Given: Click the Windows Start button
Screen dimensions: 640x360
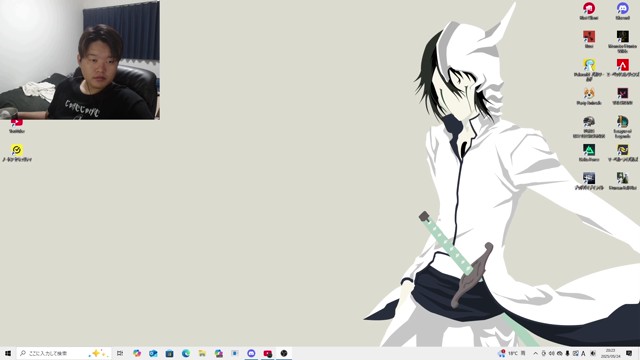Looking at the screenshot, I should point(8,353).
